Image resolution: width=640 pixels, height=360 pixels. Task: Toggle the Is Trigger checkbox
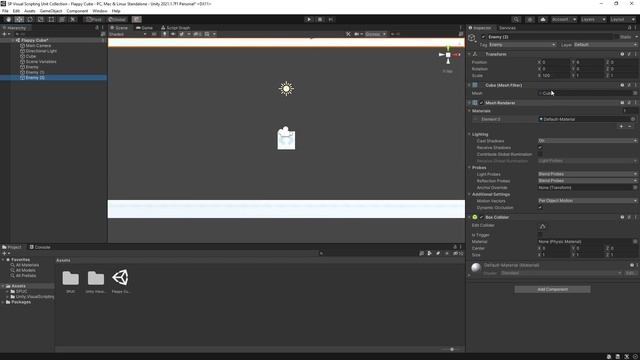pos(540,235)
